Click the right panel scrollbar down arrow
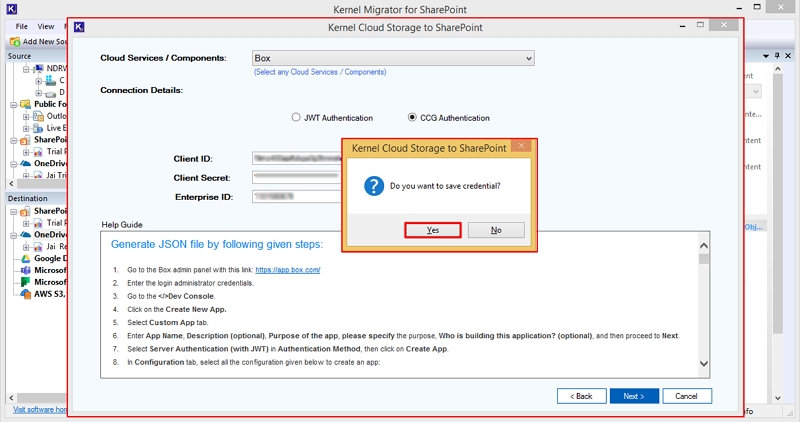 tap(778, 398)
